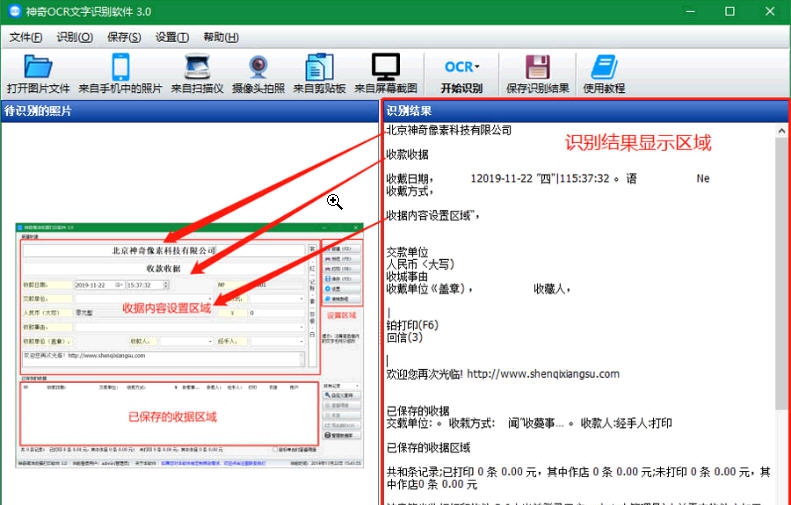Image resolution: width=791 pixels, height=505 pixels.
Task: Click result line 人民币〈大写)
Action: click(420, 264)
